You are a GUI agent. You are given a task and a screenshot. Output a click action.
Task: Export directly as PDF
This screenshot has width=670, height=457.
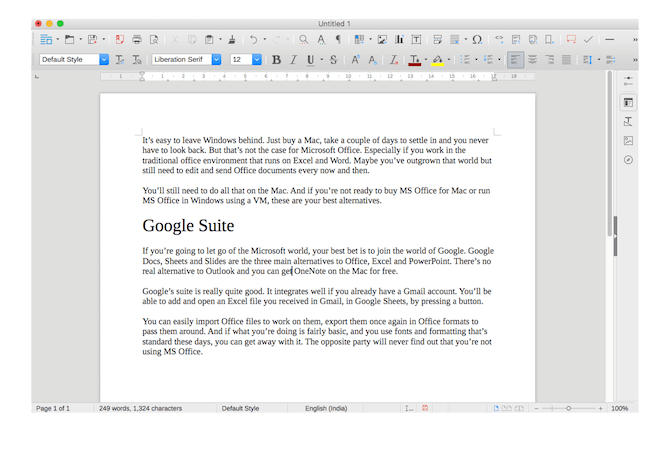point(120,40)
